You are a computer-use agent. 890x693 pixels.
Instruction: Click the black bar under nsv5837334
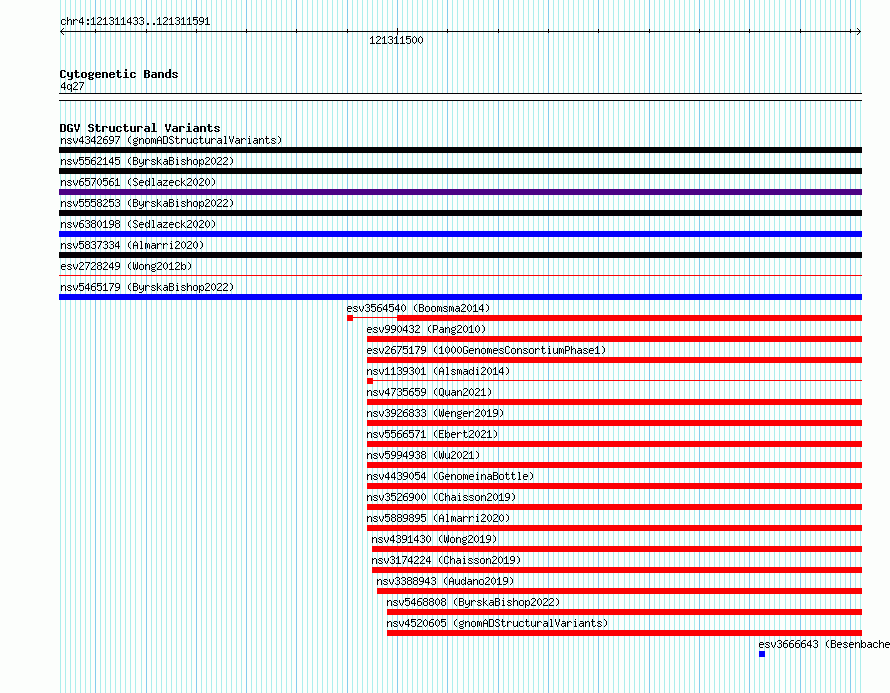(460, 255)
